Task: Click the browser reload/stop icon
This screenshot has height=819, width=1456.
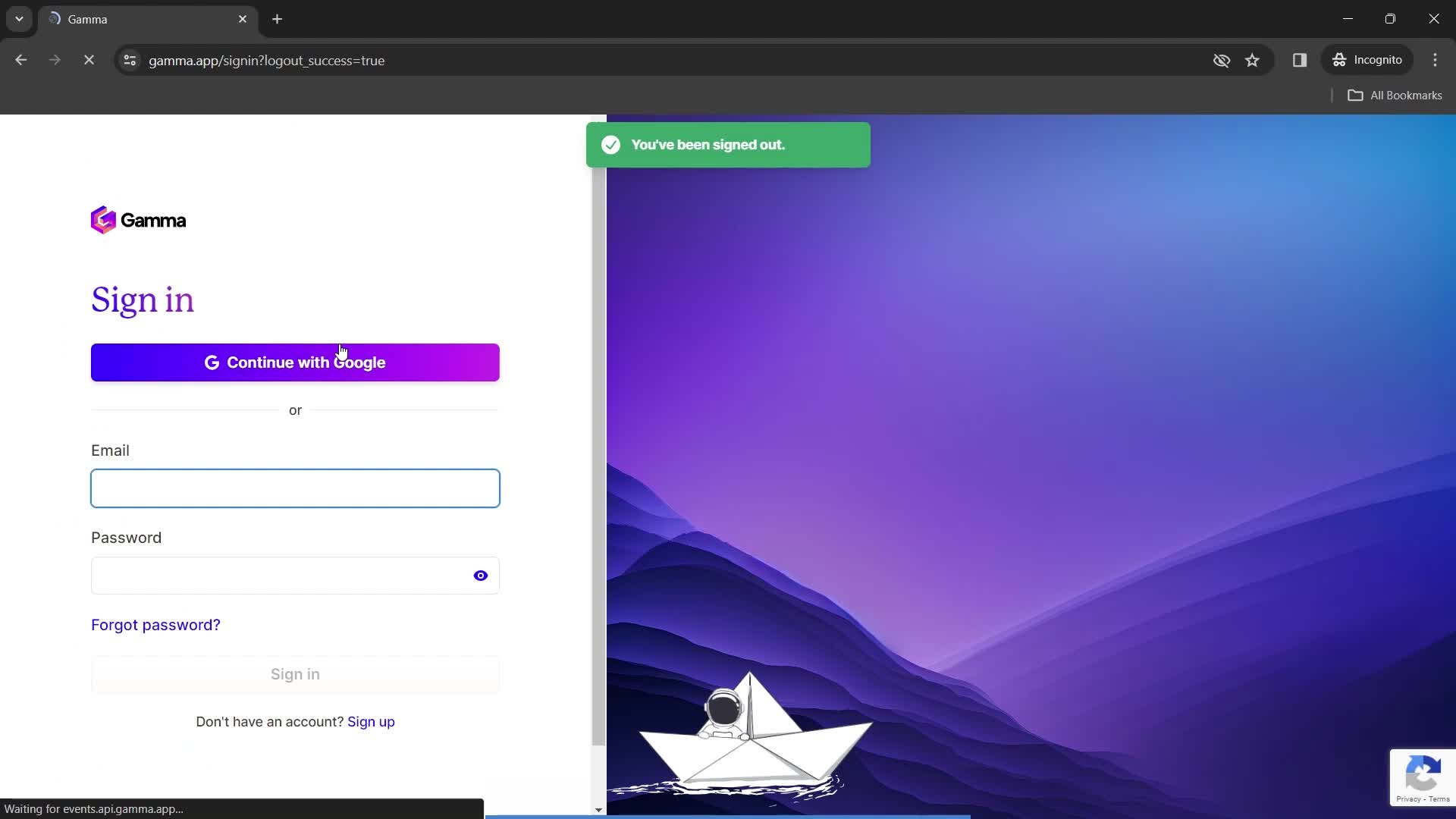Action: click(x=88, y=60)
